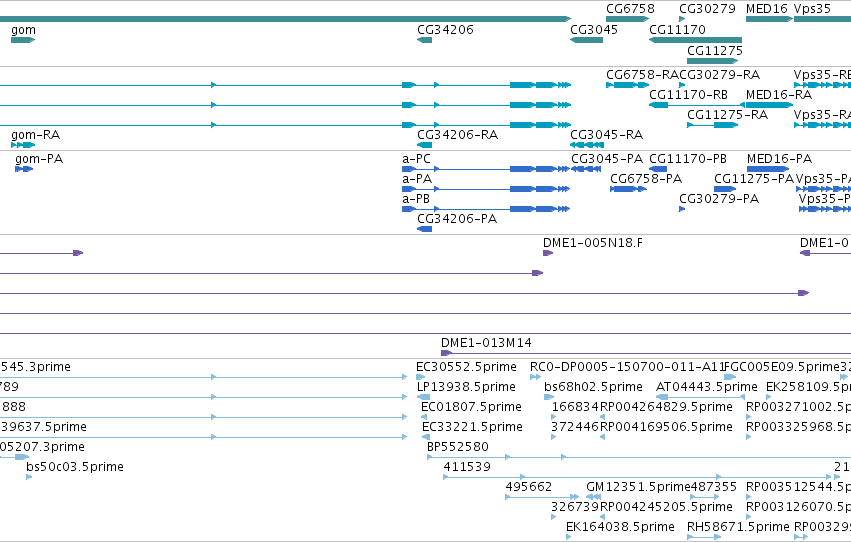Open EST label FGC005E09.5prime
The width and height of the screenshot is (851, 542).
[x=782, y=367]
